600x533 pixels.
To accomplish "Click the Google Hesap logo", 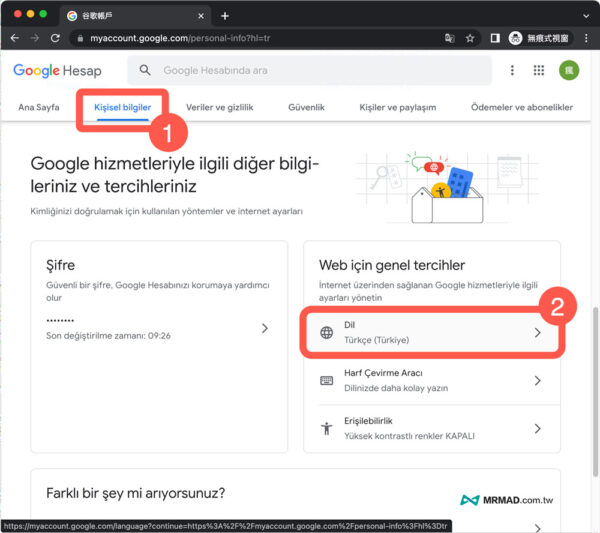I will click(x=57, y=71).
